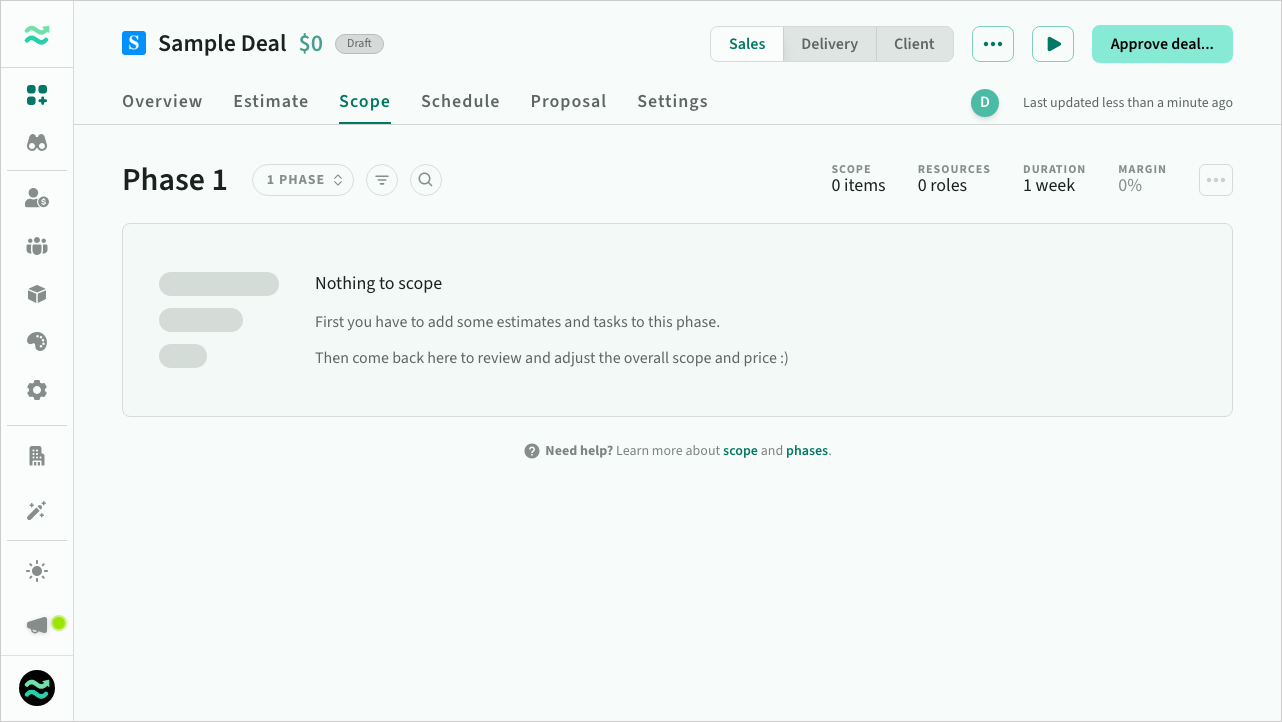Expand the 1 PHASE dropdown
Image resolution: width=1282 pixels, height=722 pixels.
coord(303,180)
